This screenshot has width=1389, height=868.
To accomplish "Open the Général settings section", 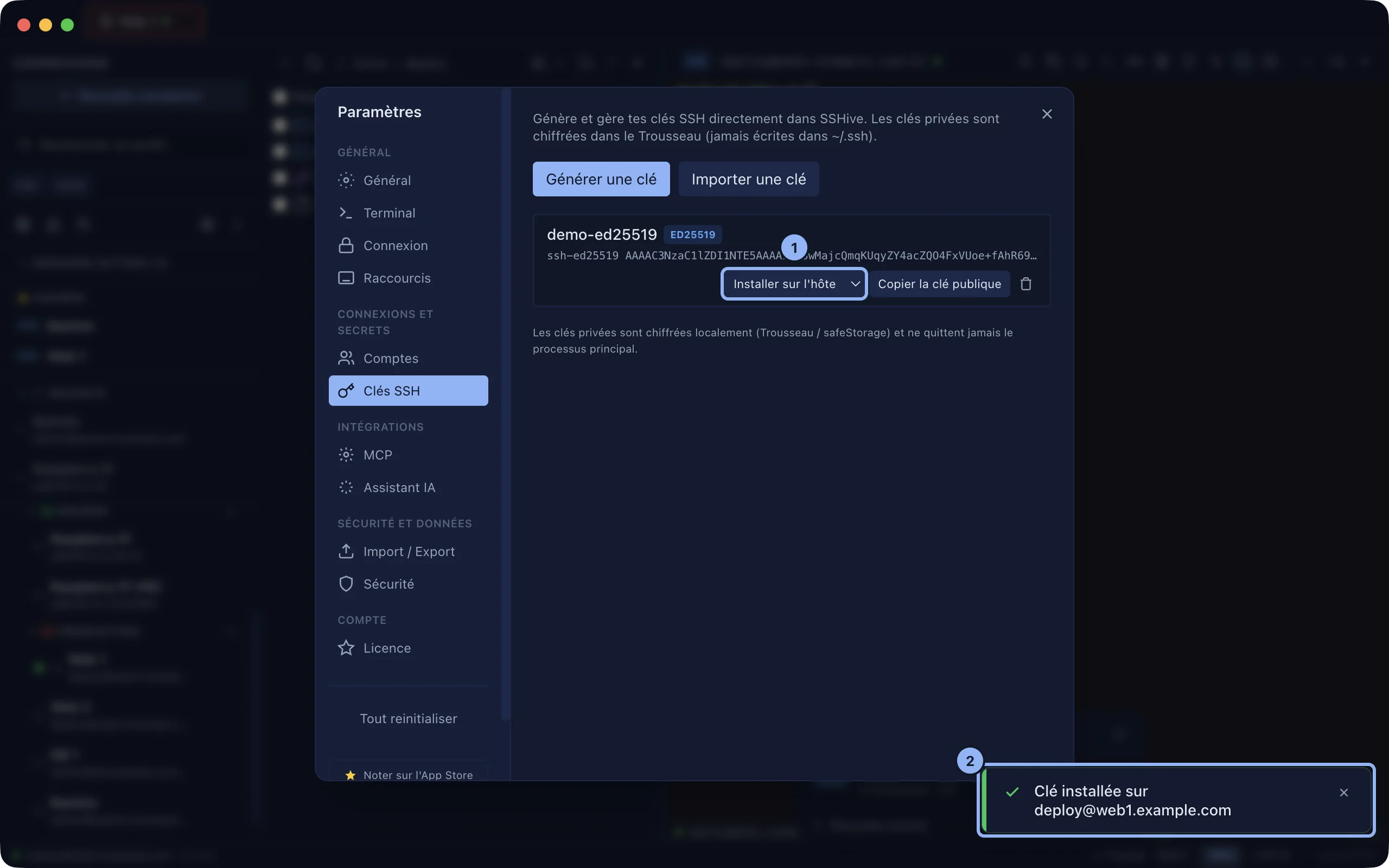I will pyautogui.click(x=408, y=180).
